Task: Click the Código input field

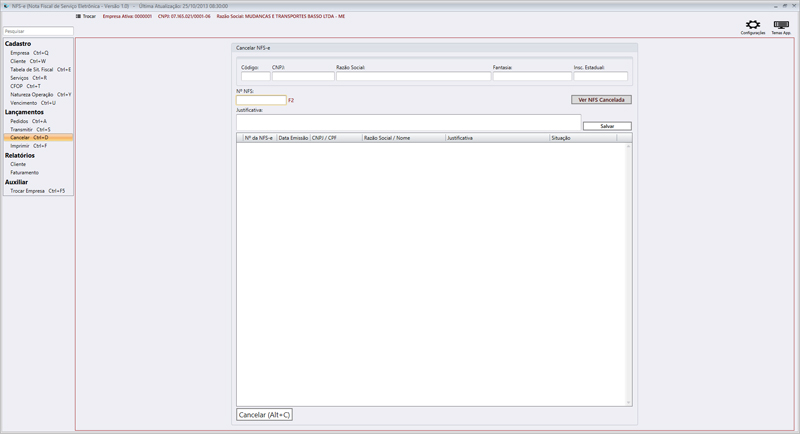Action: [x=256, y=76]
